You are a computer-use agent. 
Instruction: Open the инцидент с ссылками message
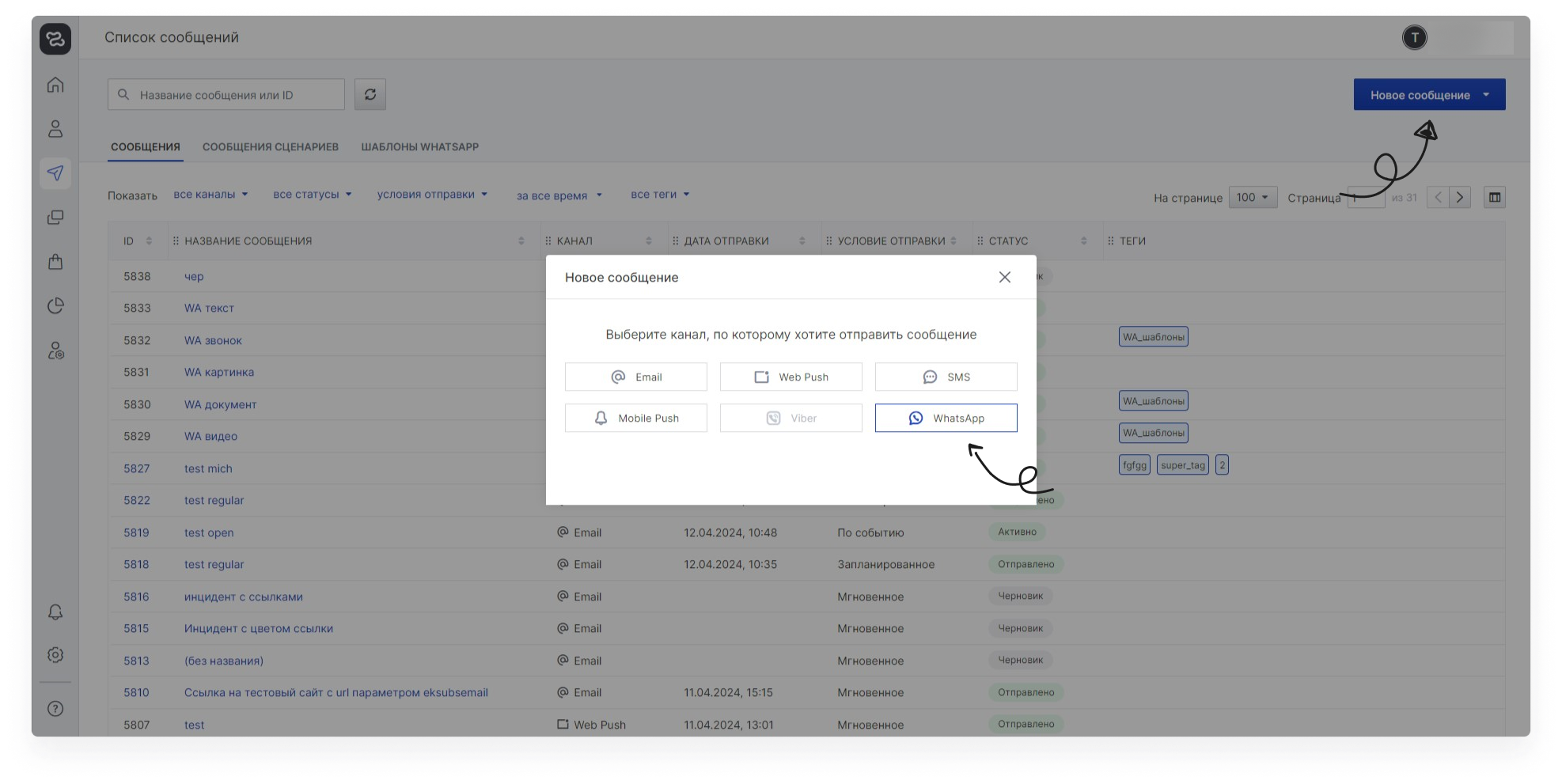pos(244,597)
